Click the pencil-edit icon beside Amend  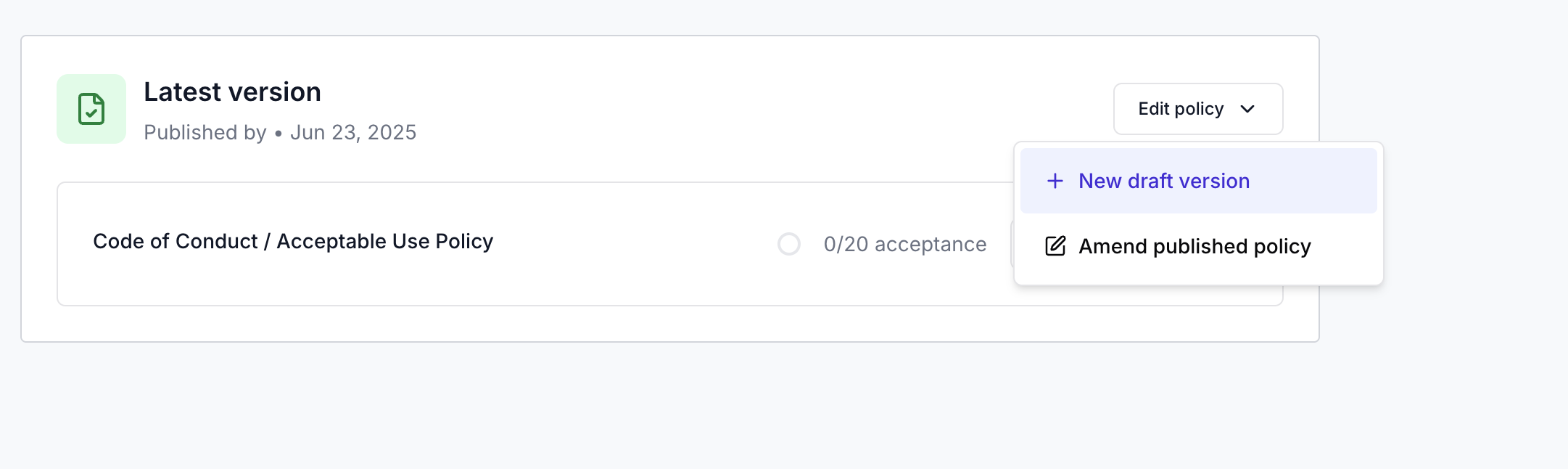pos(1055,246)
